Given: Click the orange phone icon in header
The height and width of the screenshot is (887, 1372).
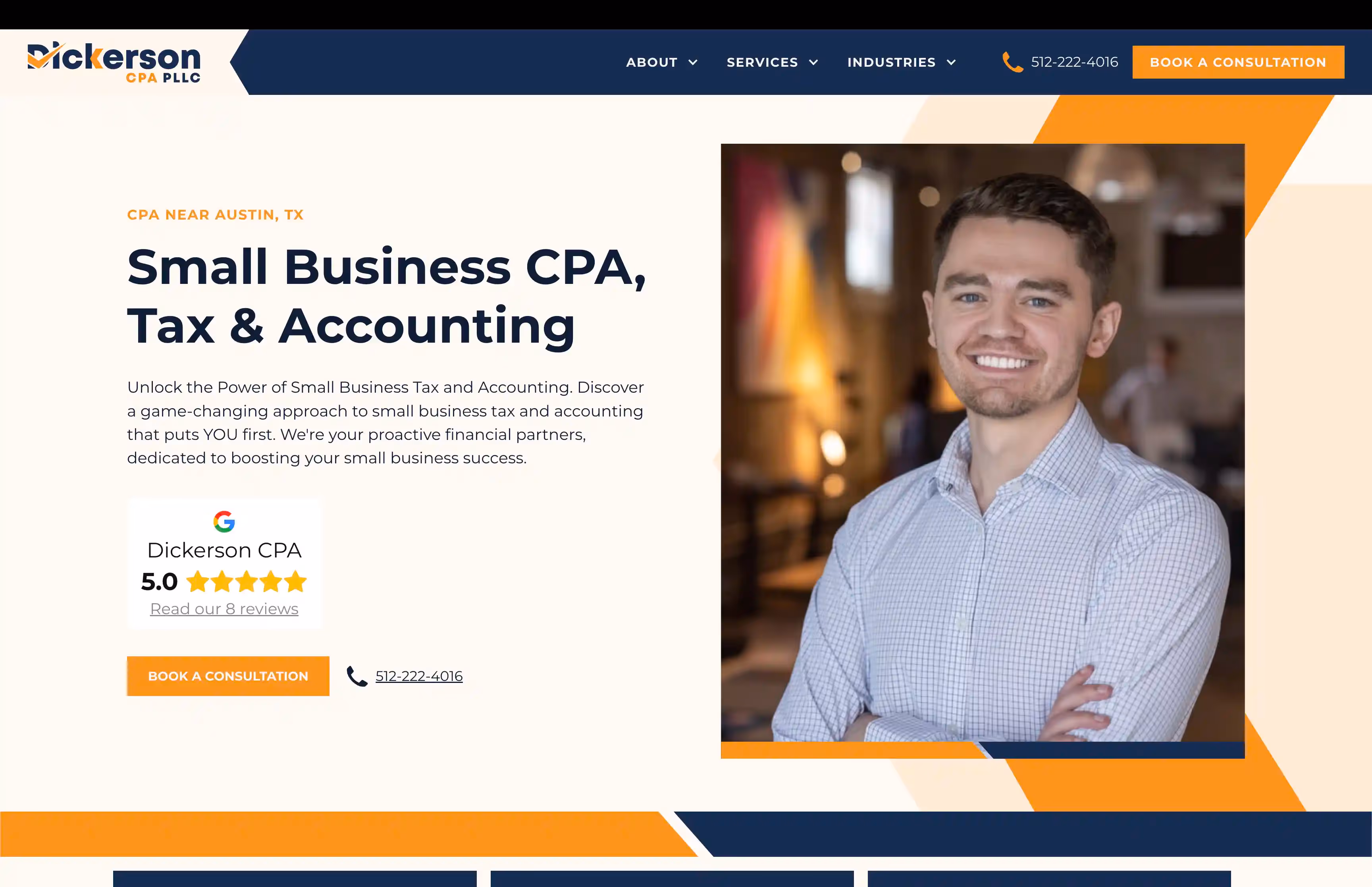Looking at the screenshot, I should (x=1012, y=62).
